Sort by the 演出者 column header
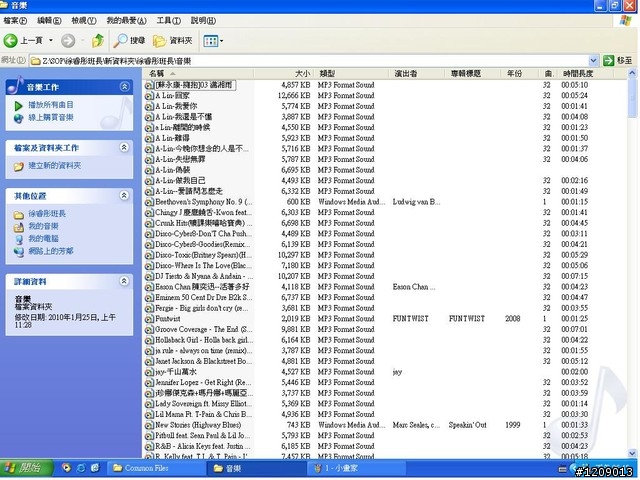The height and width of the screenshot is (480, 640). (417, 74)
